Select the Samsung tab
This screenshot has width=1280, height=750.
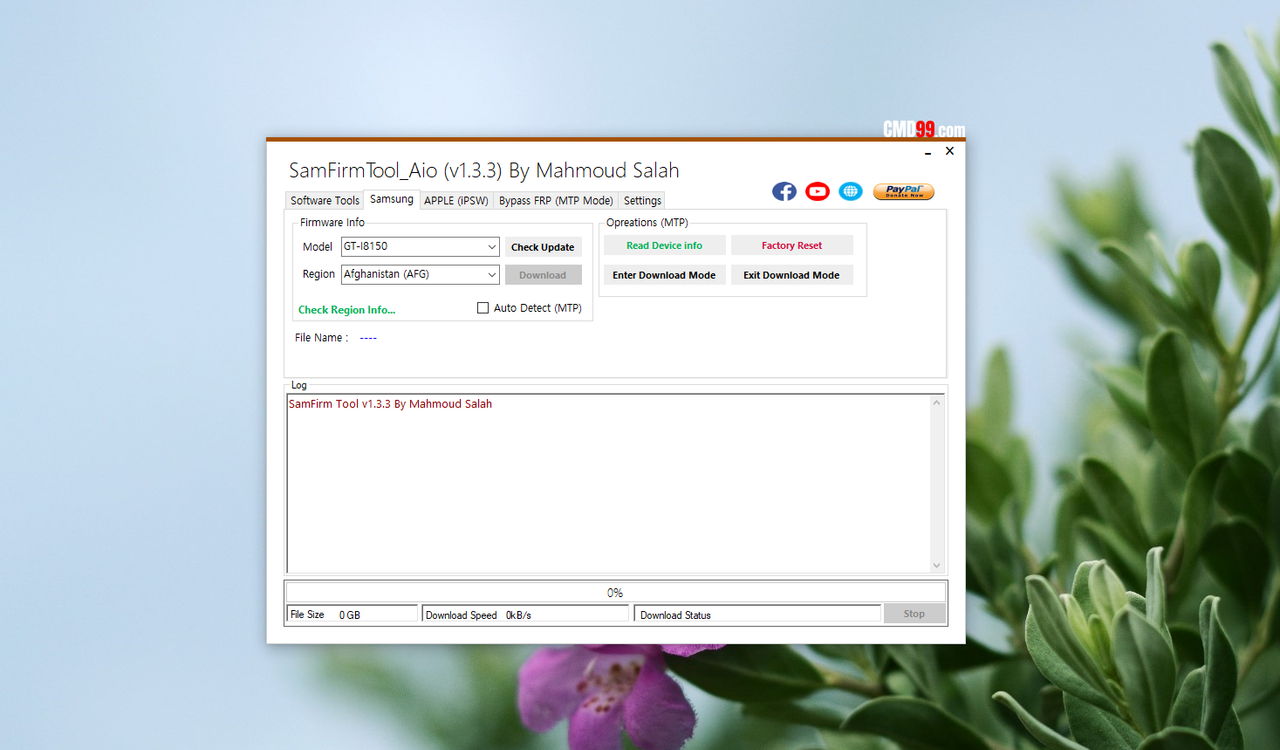click(x=391, y=199)
